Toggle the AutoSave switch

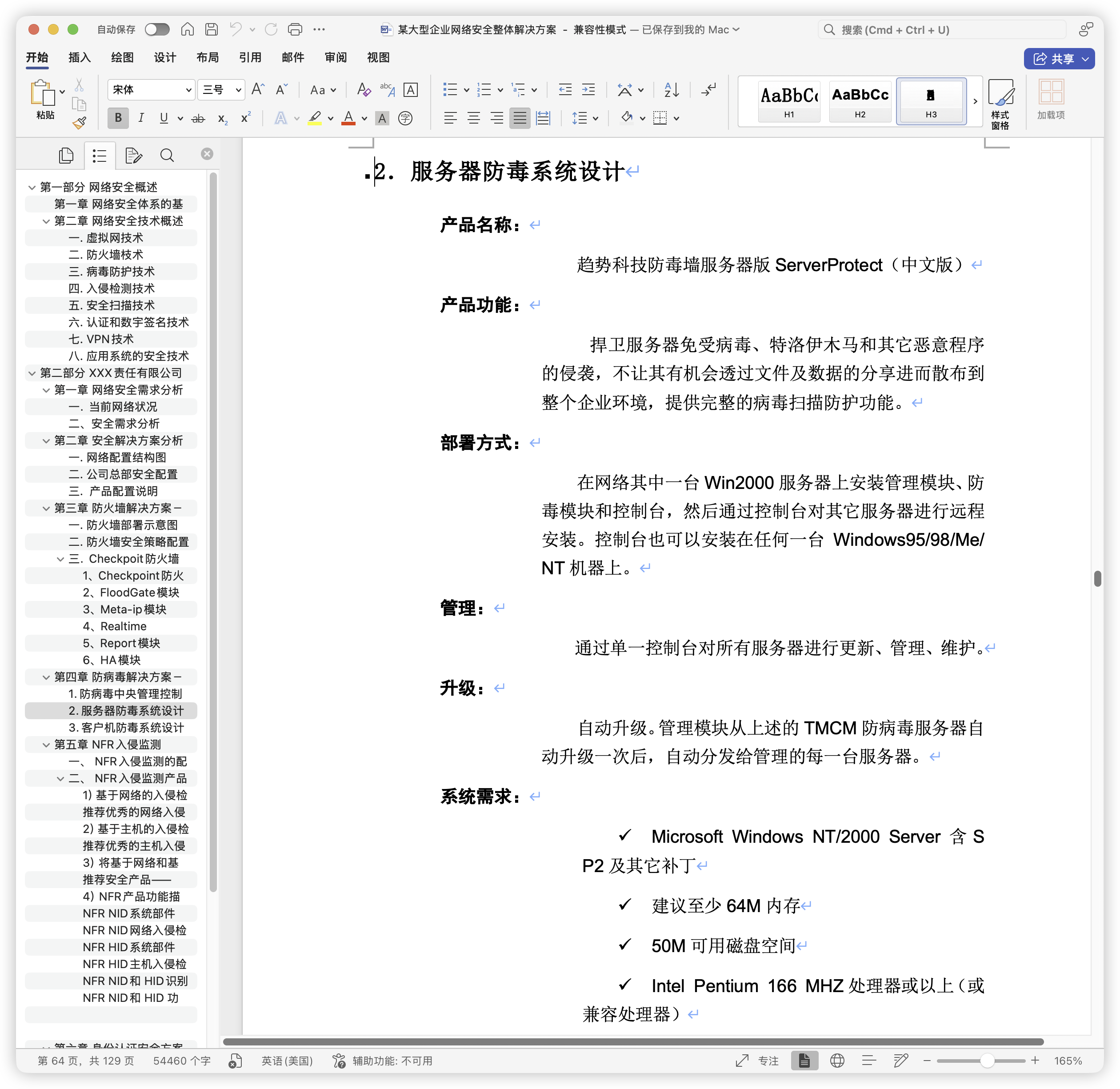pyautogui.click(x=157, y=30)
